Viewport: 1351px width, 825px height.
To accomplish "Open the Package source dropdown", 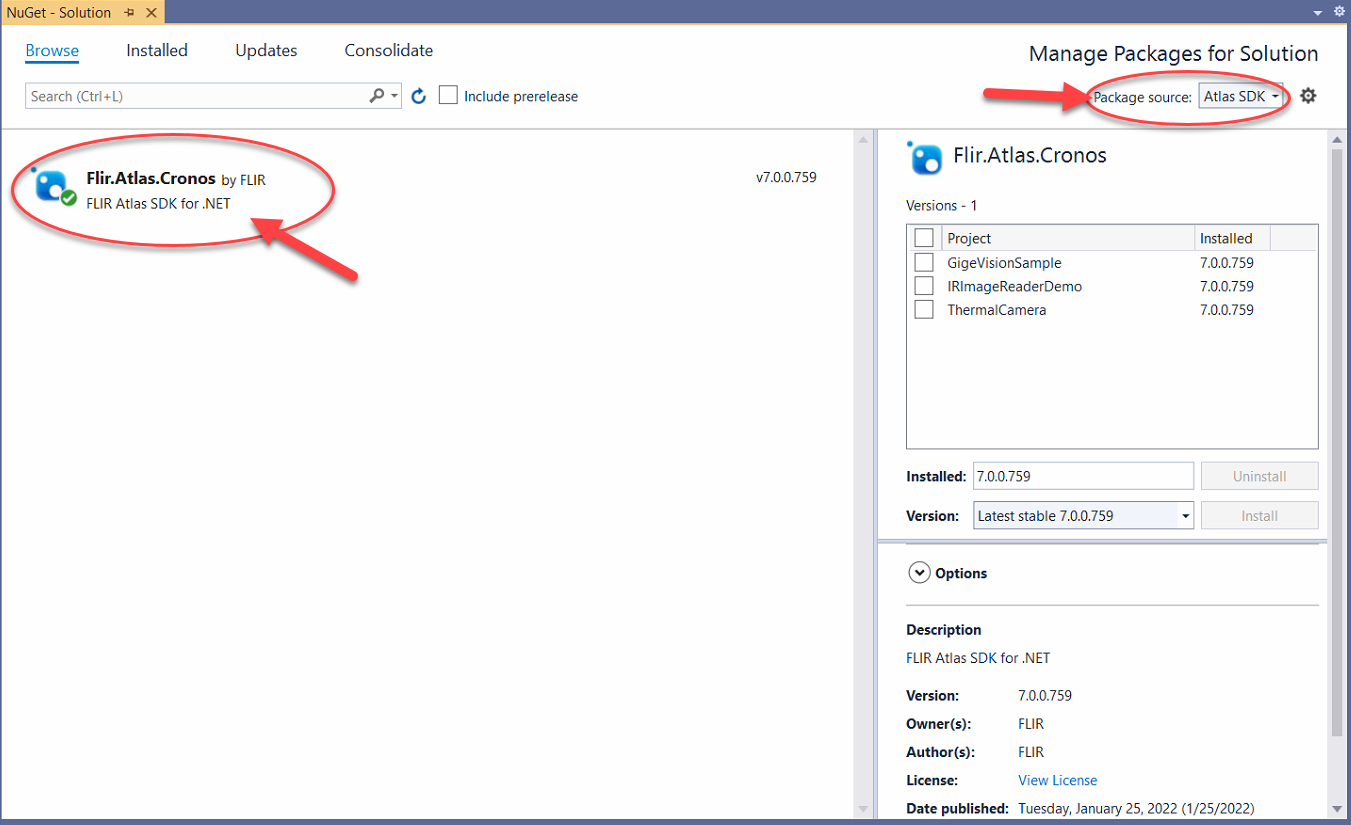I will coord(1241,97).
